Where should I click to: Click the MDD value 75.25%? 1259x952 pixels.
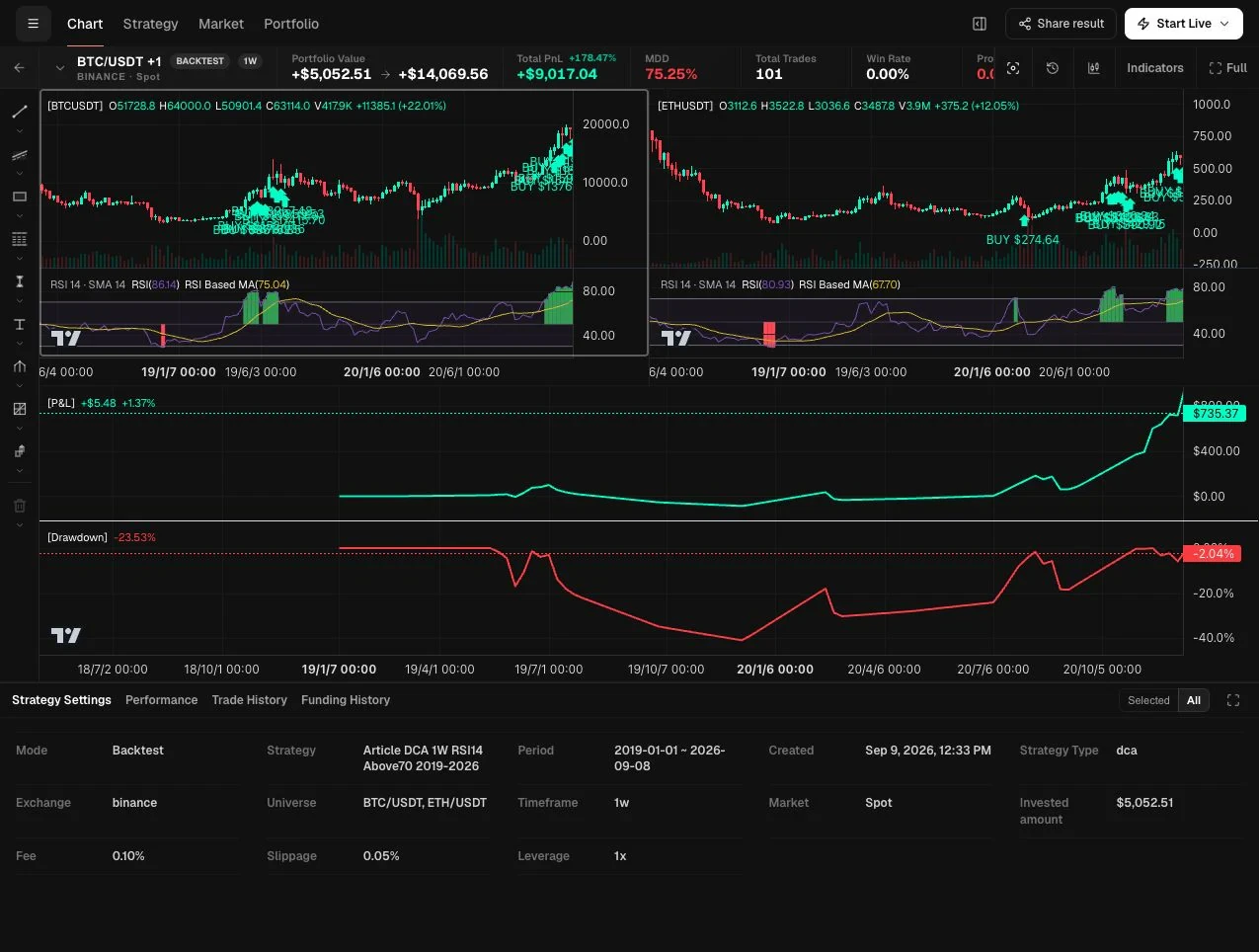[x=670, y=74]
